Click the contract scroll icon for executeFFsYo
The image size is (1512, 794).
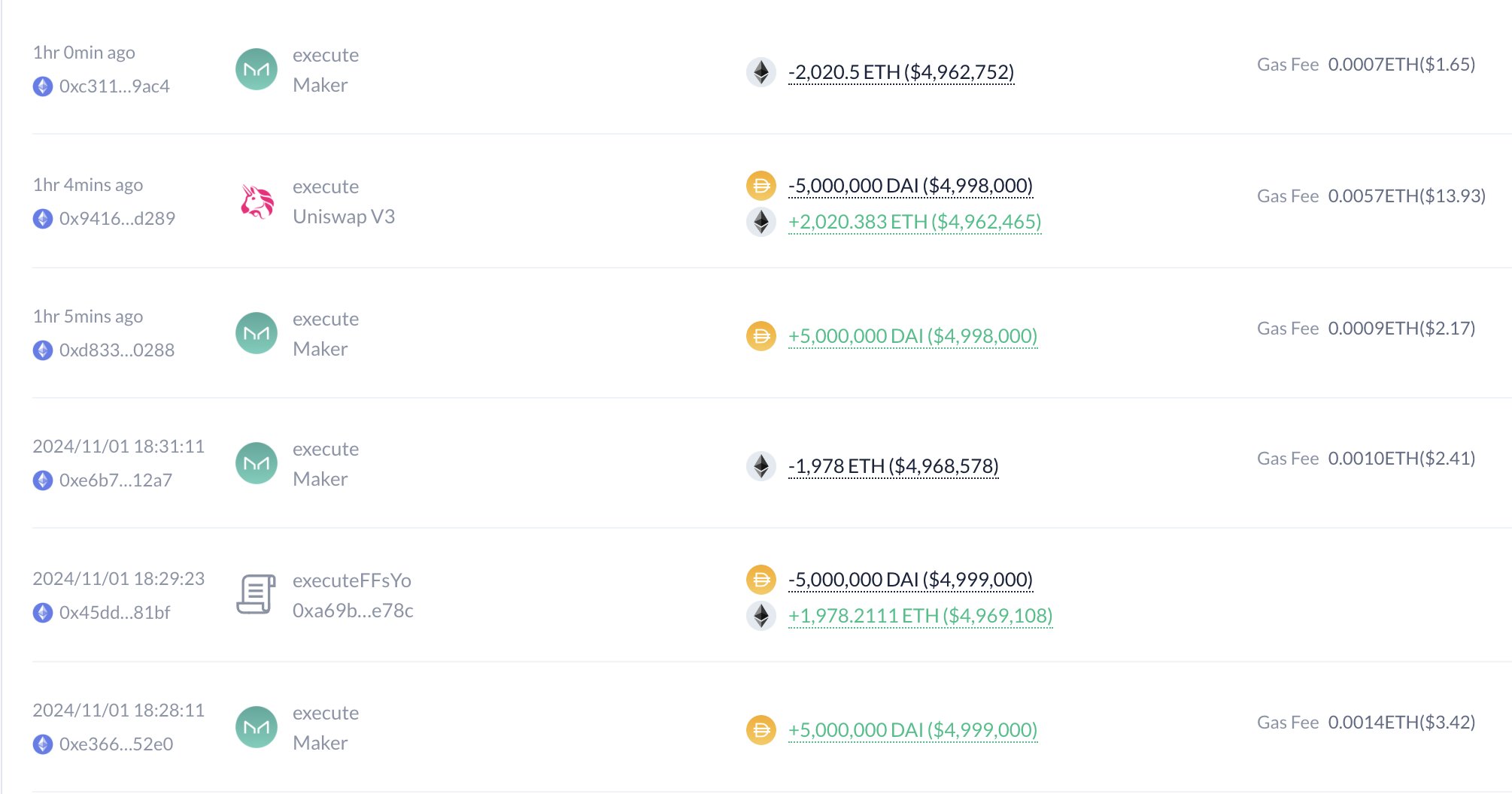[x=257, y=595]
